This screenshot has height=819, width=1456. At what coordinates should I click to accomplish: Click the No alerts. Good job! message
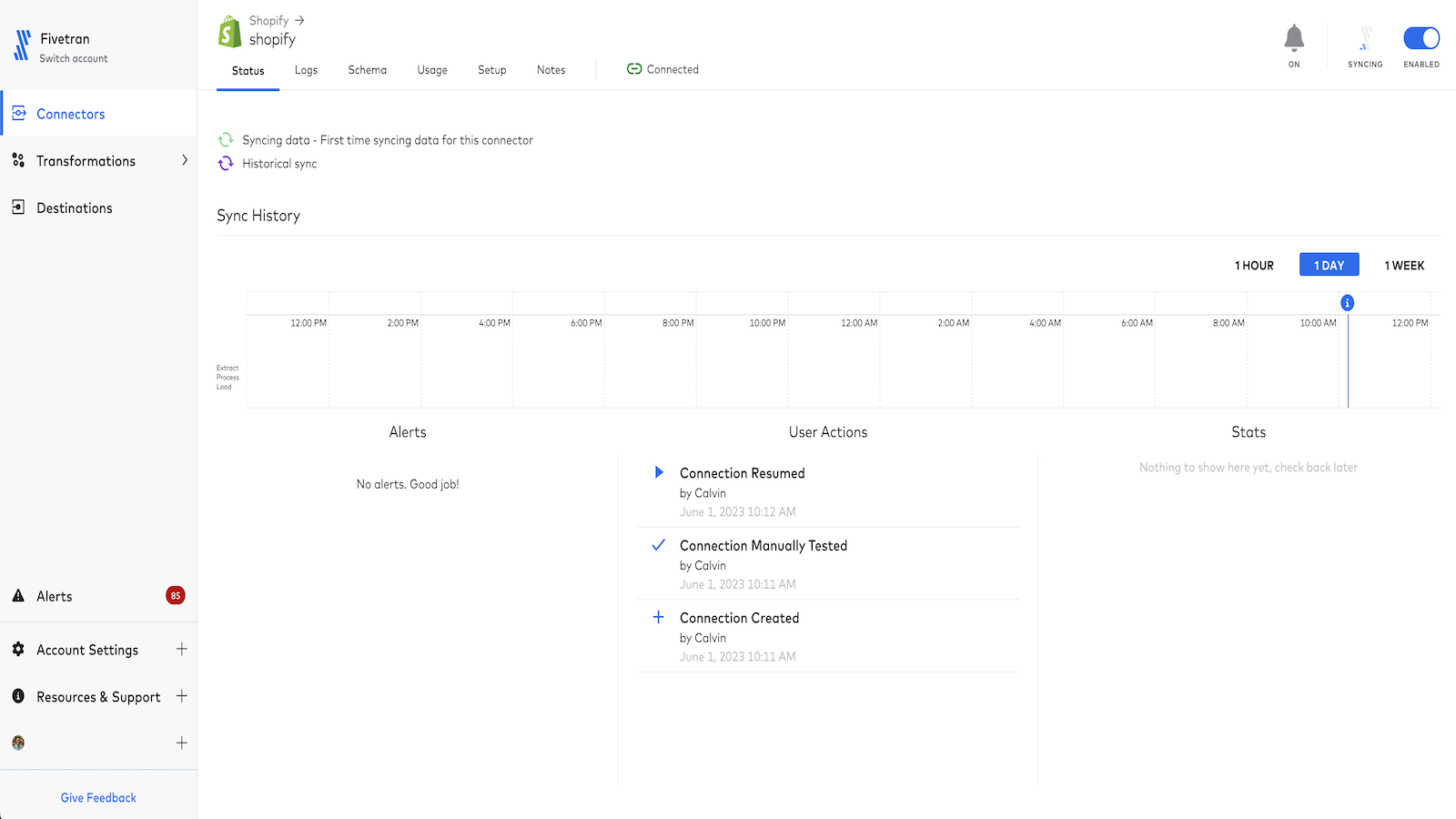coord(408,484)
